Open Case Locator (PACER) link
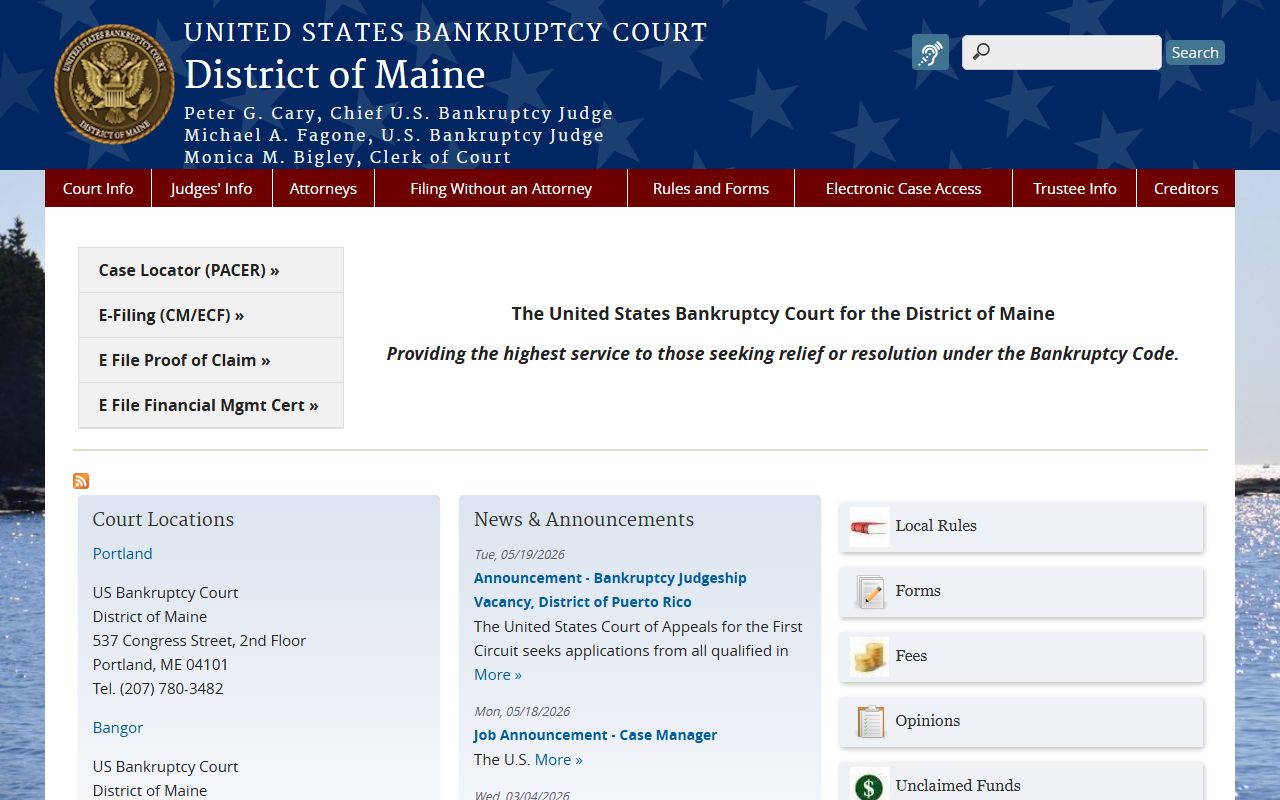Image resolution: width=1280 pixels, height=800 pixels. pyautogui.click(x=211, y=270)
